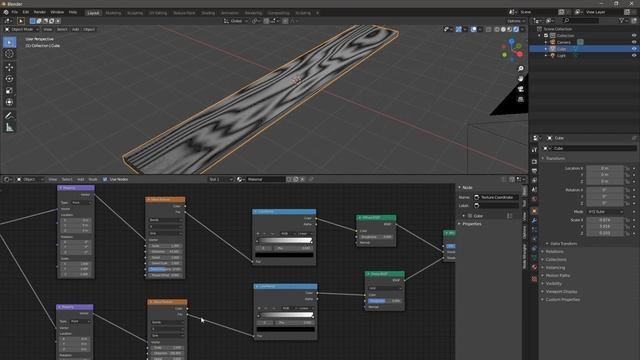Image resolution: width=640 pixels, height=360 pixels.
Task: Open the viewport Add menu
Action: [x=76, y=29]
